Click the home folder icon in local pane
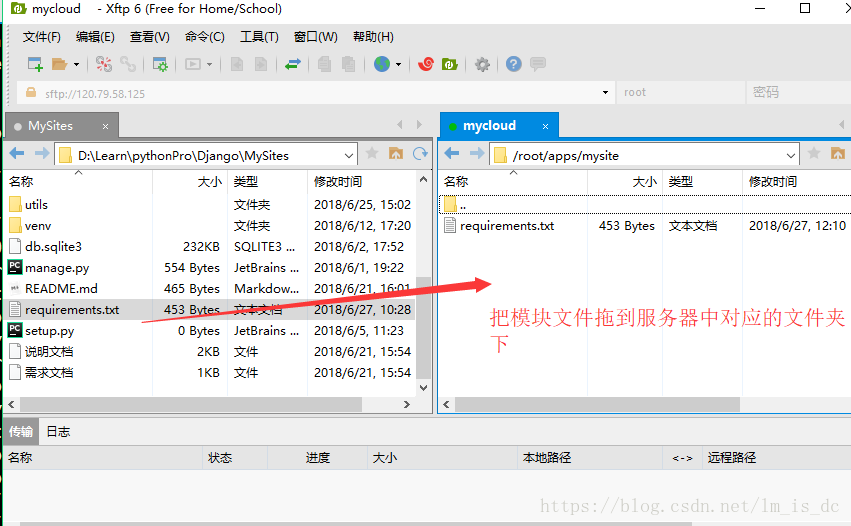 click(x=396, y=154)
